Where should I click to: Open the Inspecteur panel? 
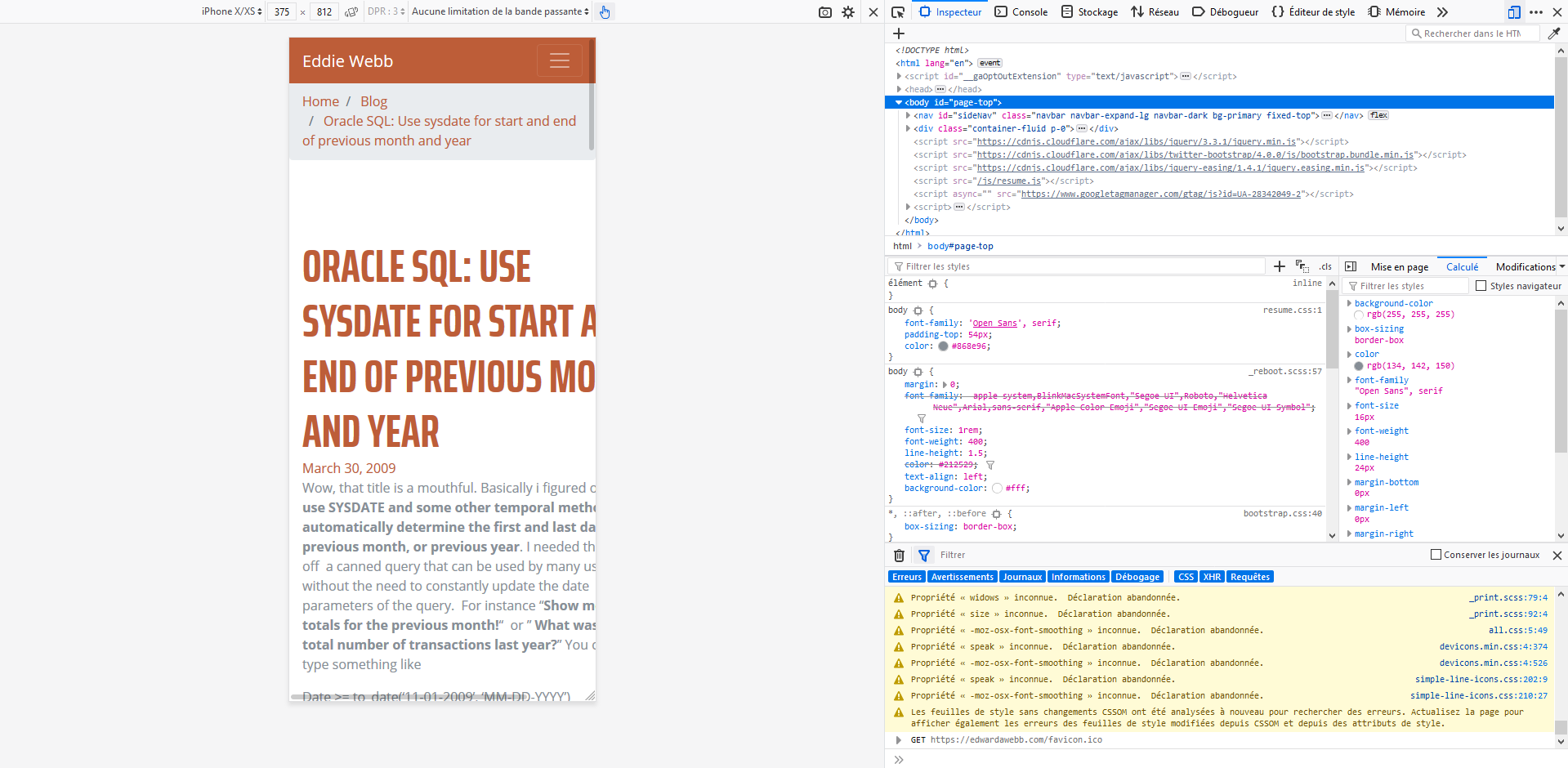(x=950, y=12)
